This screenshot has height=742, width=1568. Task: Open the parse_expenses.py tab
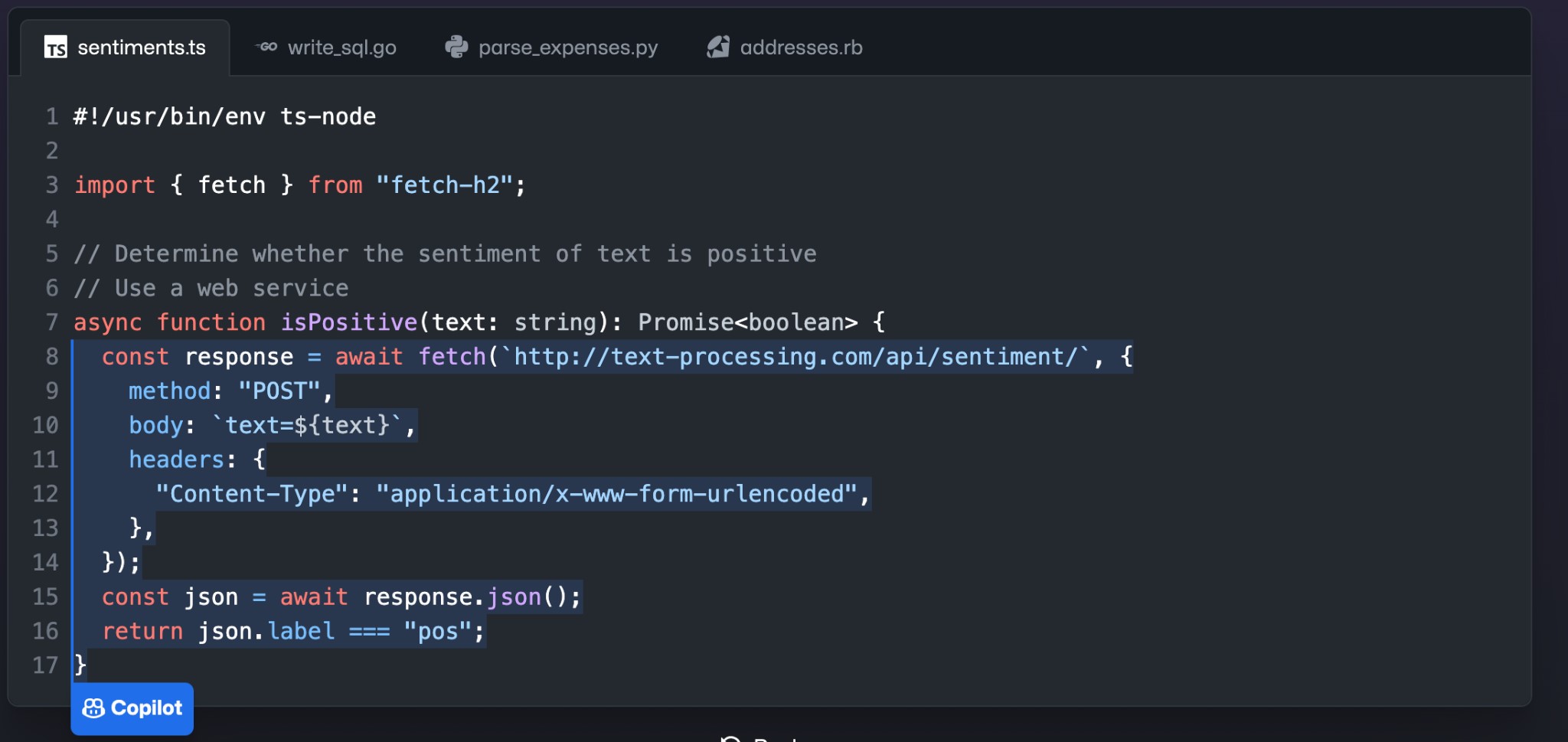[x=567, y=47]
